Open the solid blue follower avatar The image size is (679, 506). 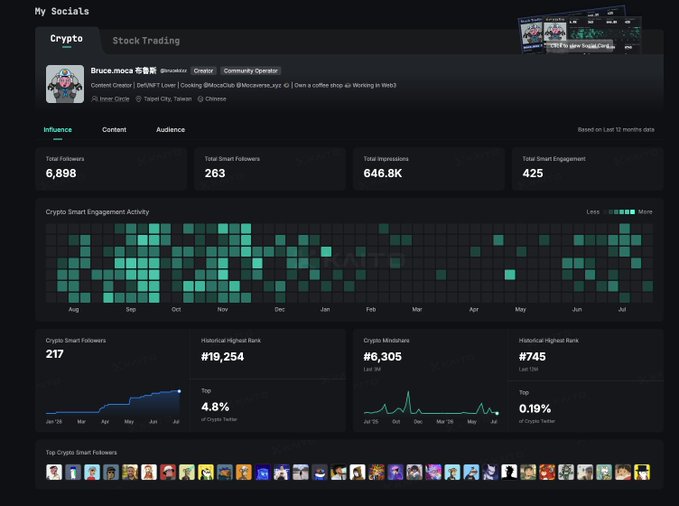pyautogui.click(x=262, y=472)
